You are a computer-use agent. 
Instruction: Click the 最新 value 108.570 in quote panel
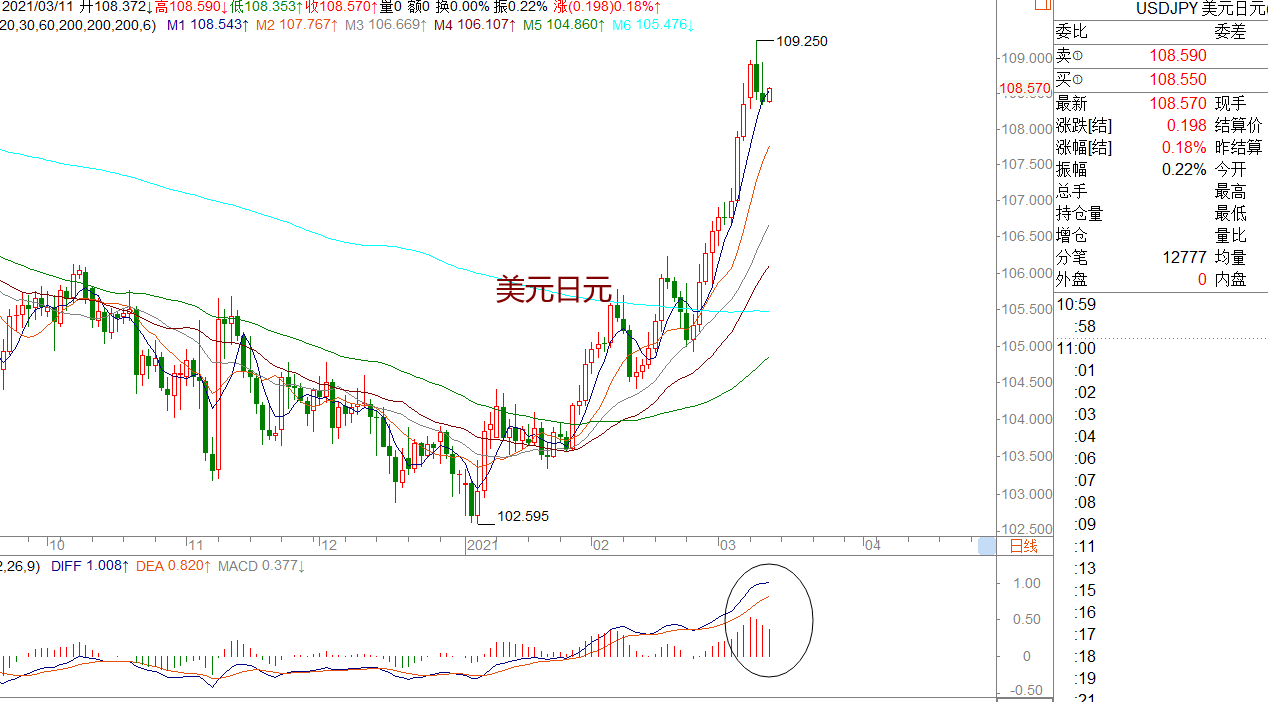1177,104
